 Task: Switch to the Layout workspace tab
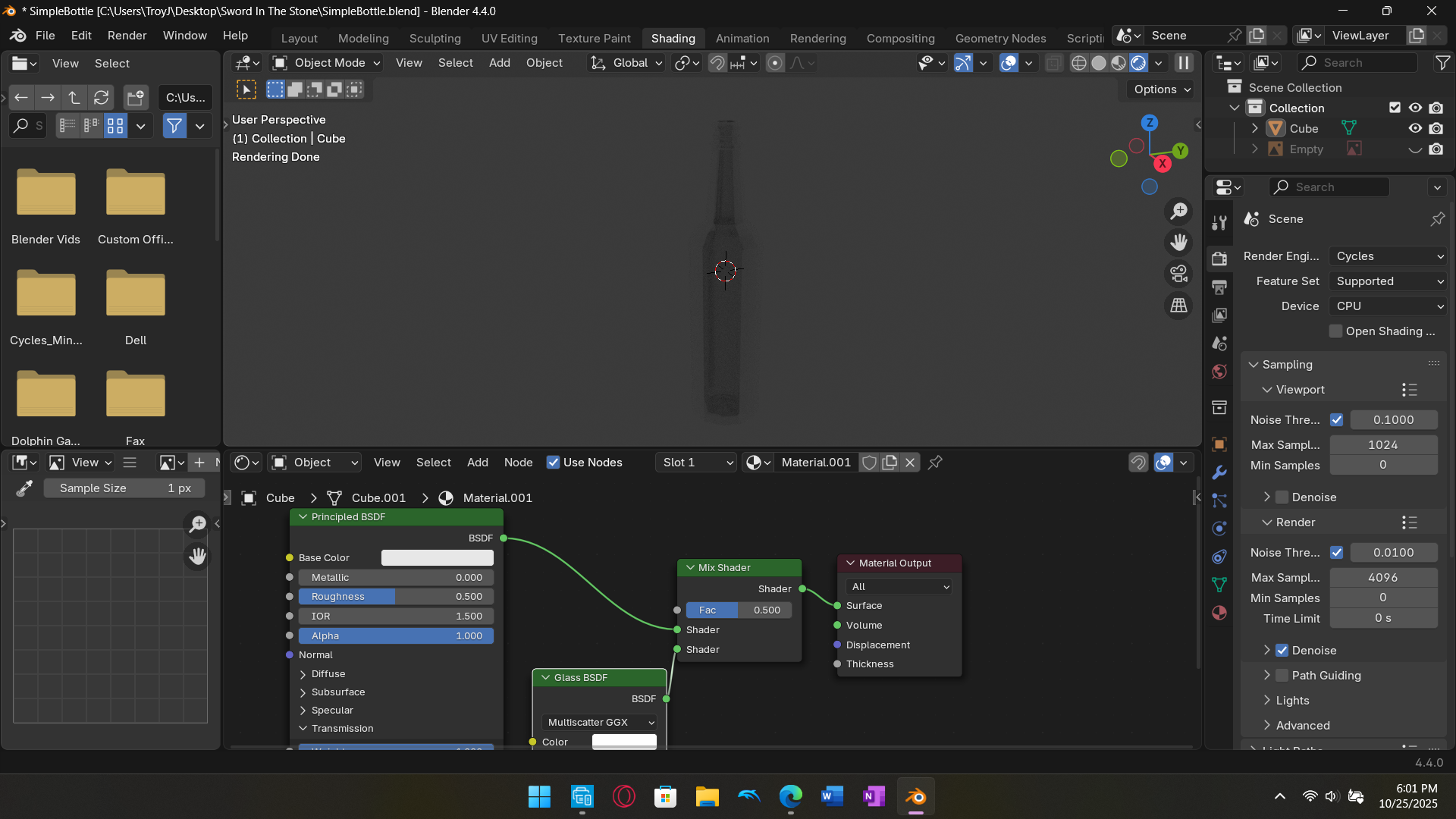tap(300, 39)
